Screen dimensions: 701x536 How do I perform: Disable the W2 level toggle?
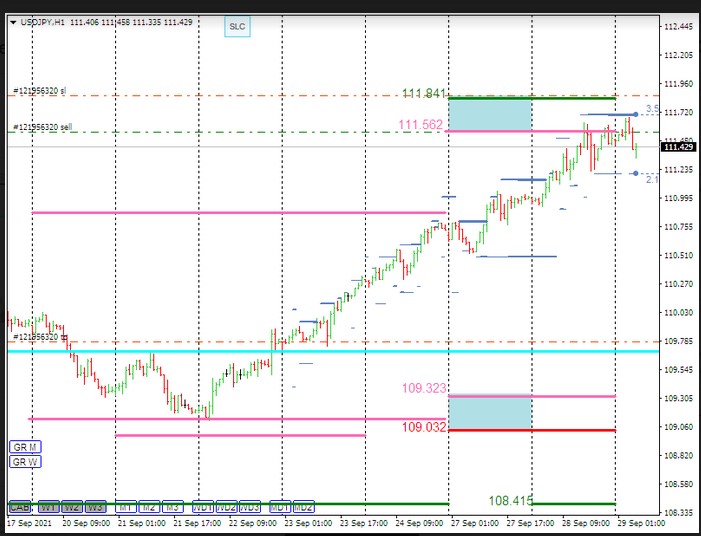click(72, 507)
